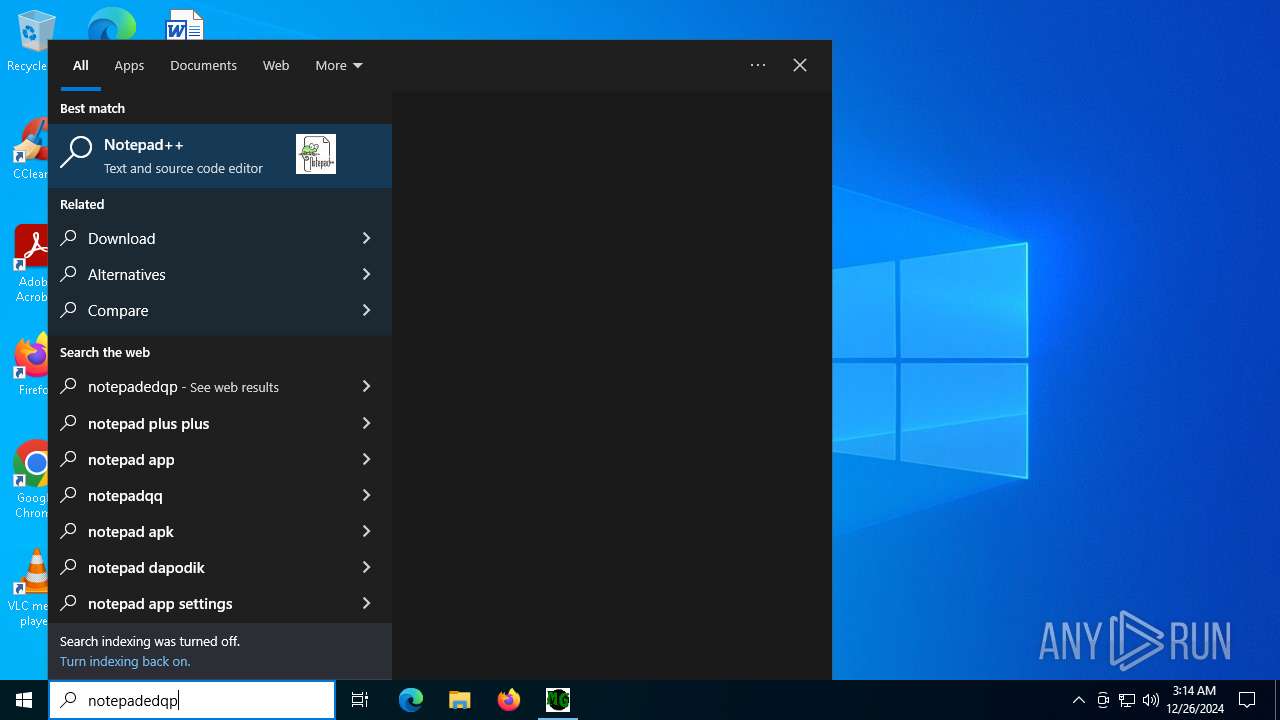The image size is (1280, 720).
Task: Expand the notepad app chevron
Action: pyautogui.click(x=366, y=459)
